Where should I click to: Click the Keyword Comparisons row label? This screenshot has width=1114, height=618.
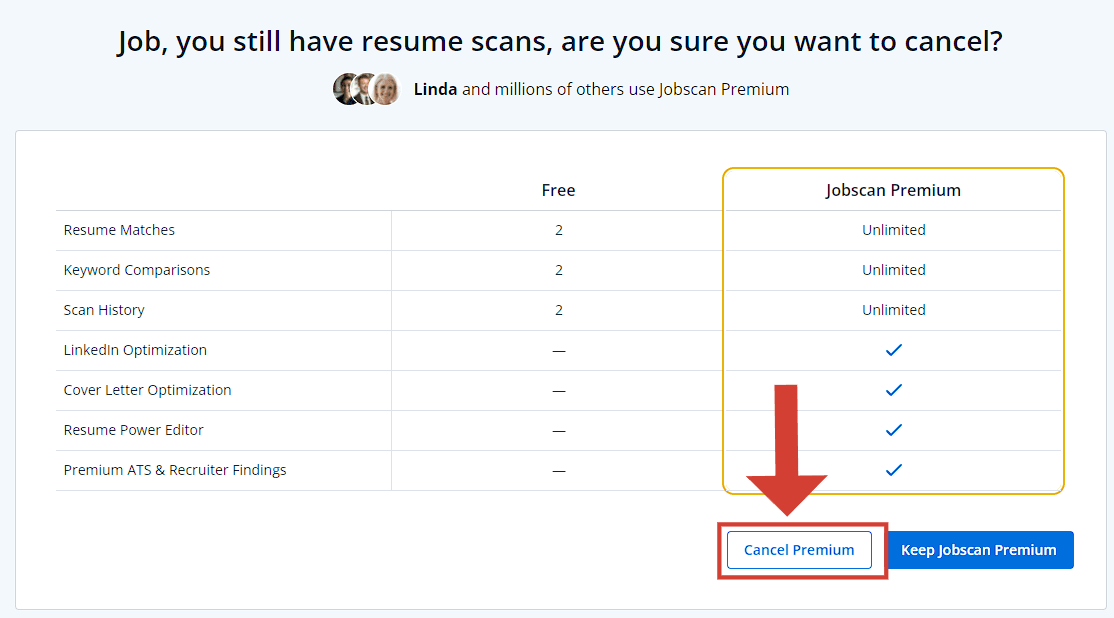tap(137, 270)
